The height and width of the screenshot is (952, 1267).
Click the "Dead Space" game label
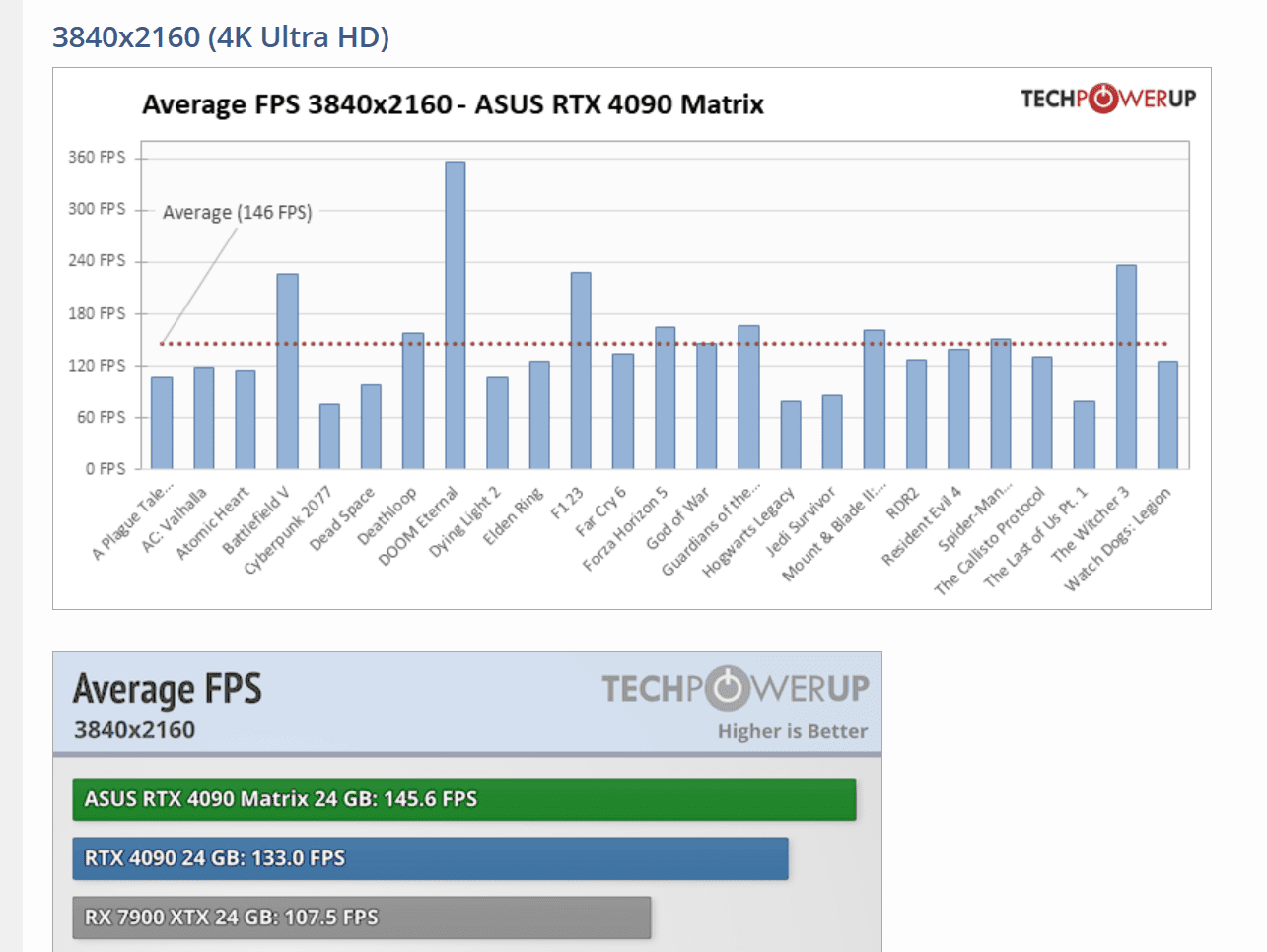(x=341, y=518)
